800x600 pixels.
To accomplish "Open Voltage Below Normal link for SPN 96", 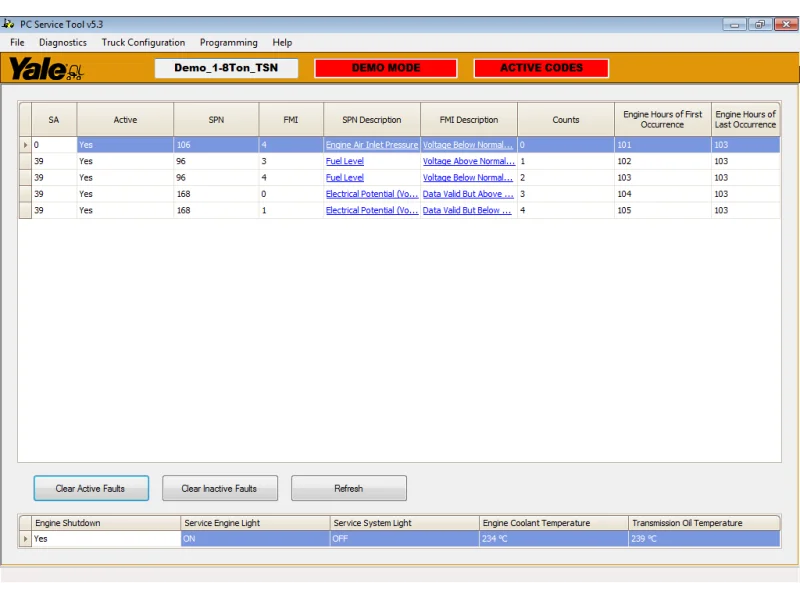I will (x=468, y=178).
